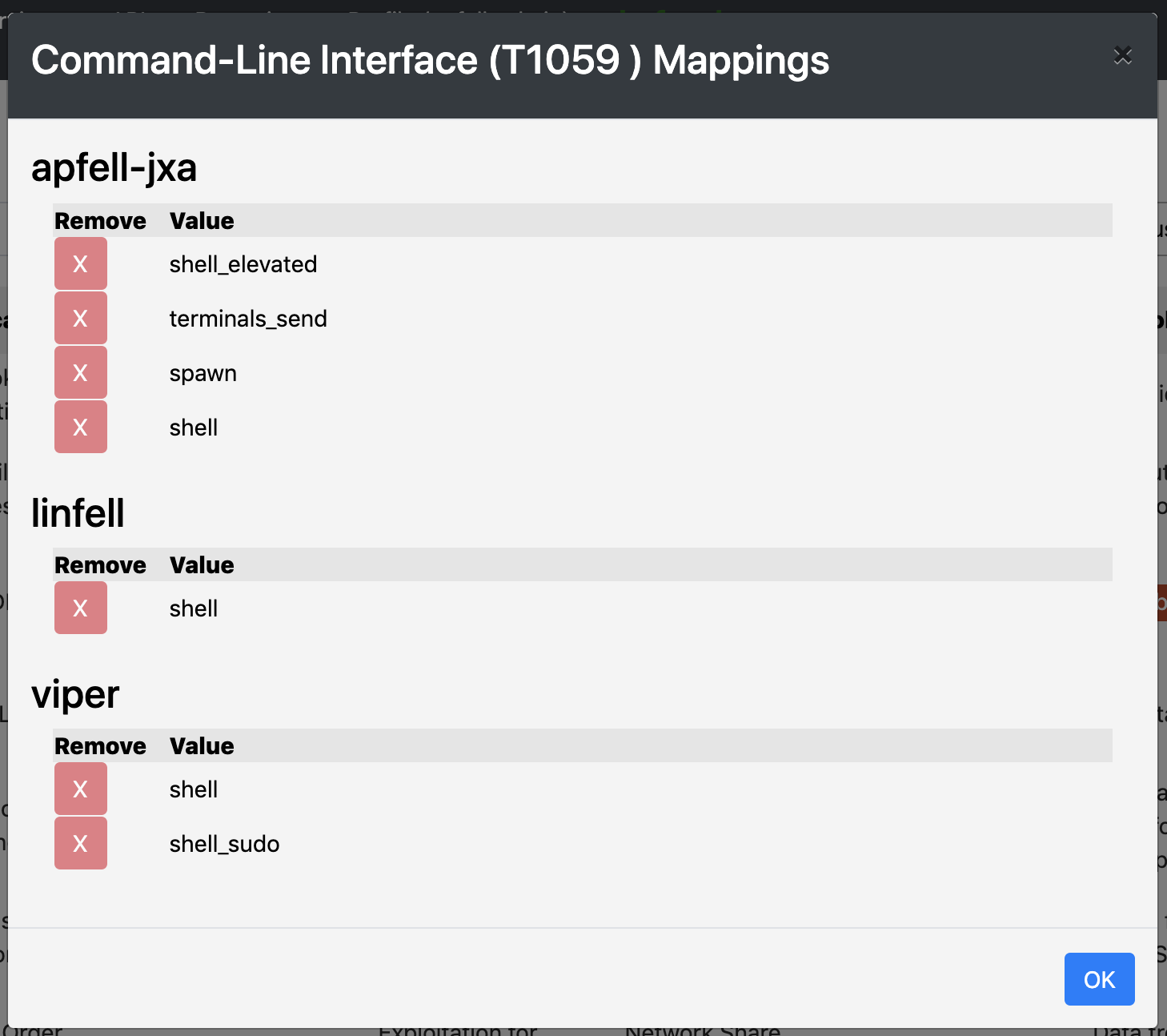Remove shell mapping under viper
Screen dimensions: 1167x1036
(x=80, y=789)
